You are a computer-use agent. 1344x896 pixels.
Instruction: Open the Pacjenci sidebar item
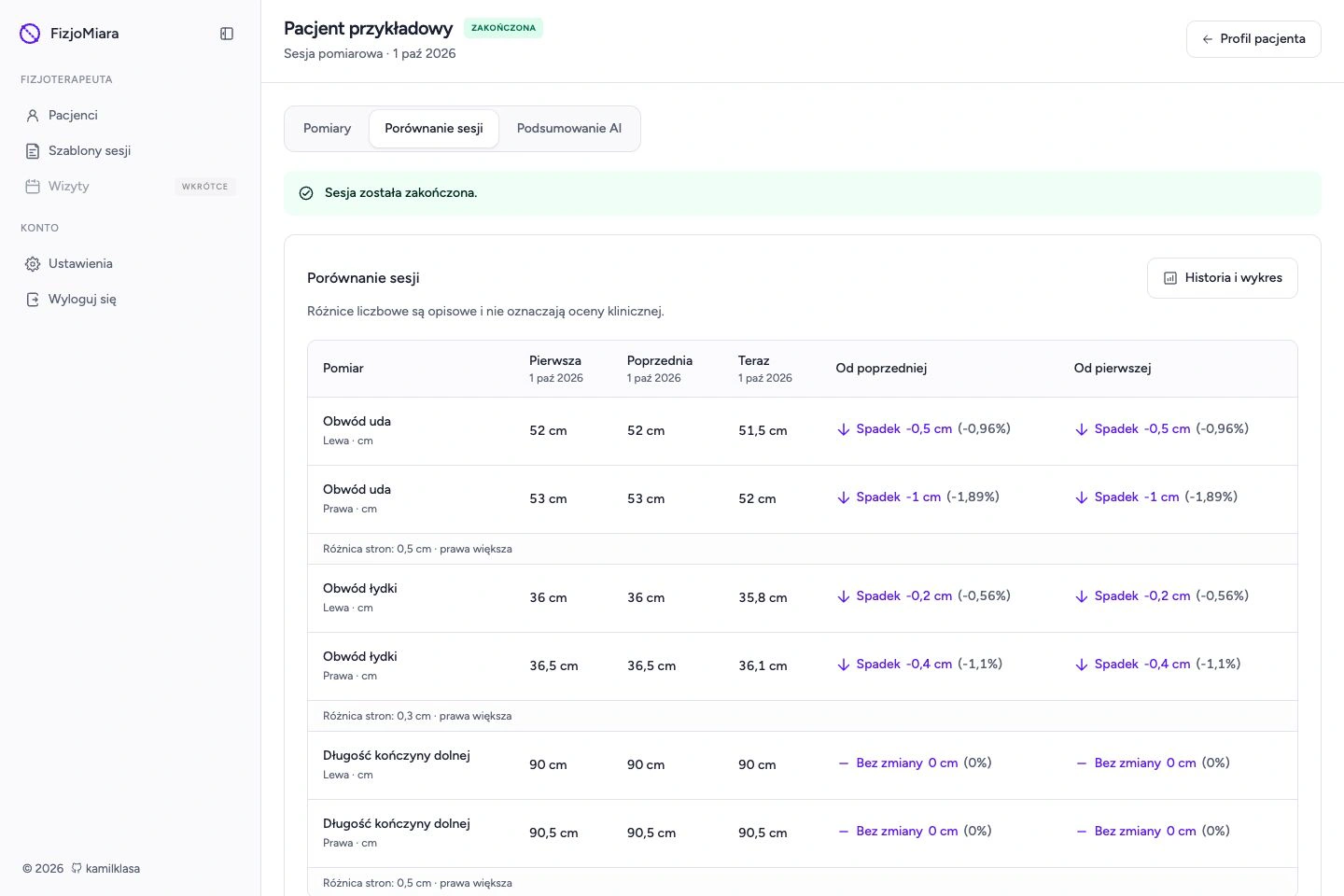[130, 116]
